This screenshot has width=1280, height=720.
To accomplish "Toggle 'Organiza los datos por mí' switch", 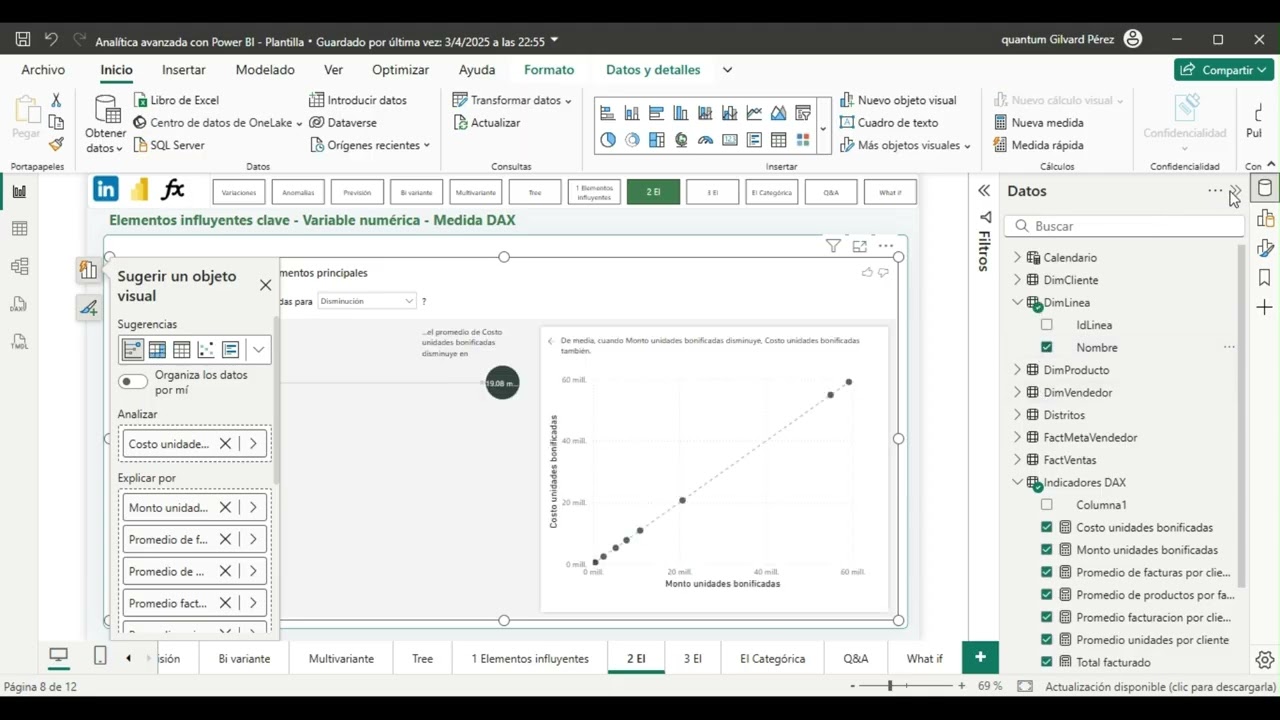I will coord(133,381).
